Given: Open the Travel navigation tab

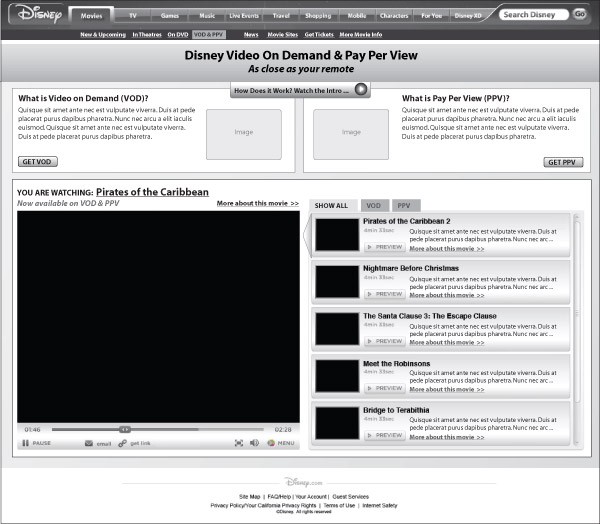Looking at the screenshot, I should (281, 16).
